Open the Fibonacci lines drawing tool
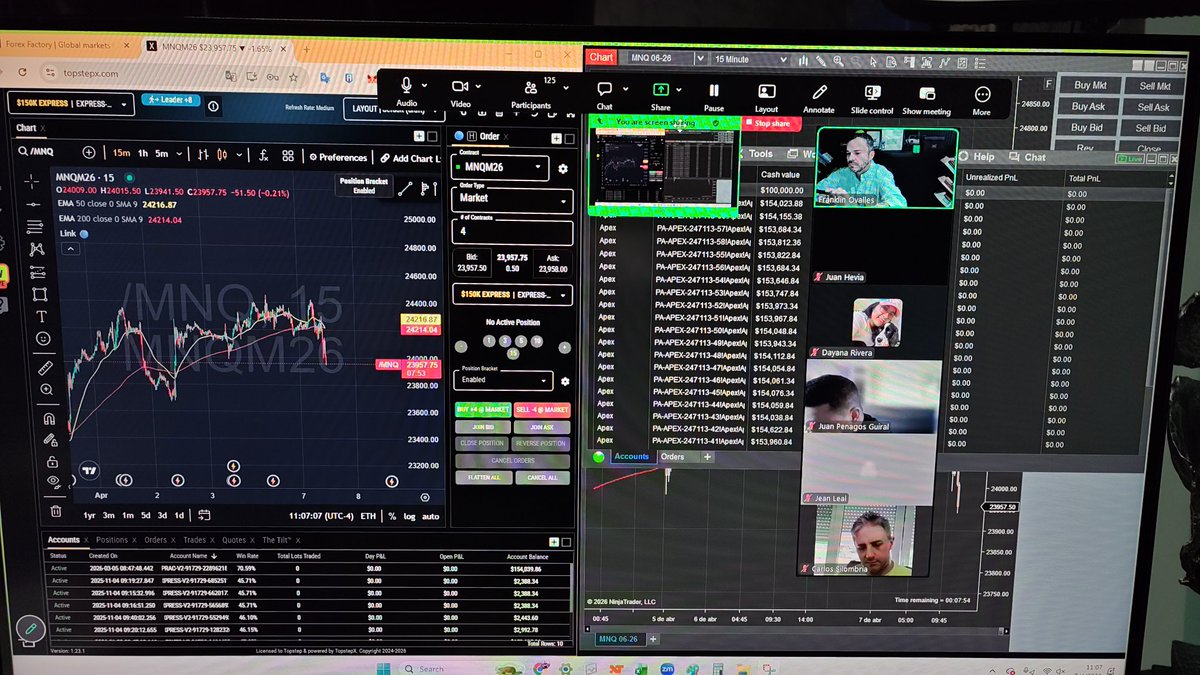This screenshot has height=675, width=1200. [x=36, y=226]
